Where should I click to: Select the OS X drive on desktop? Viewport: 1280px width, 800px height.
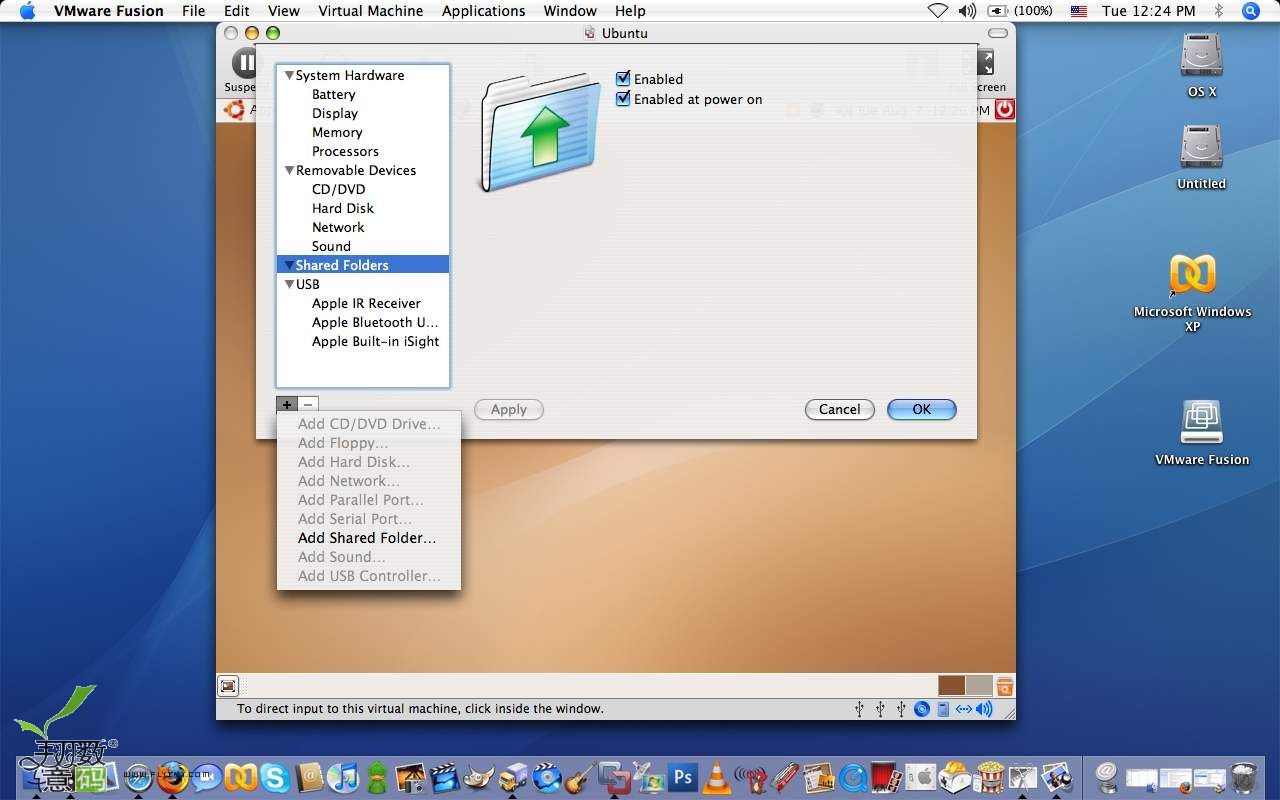[x=1201, y=64]
